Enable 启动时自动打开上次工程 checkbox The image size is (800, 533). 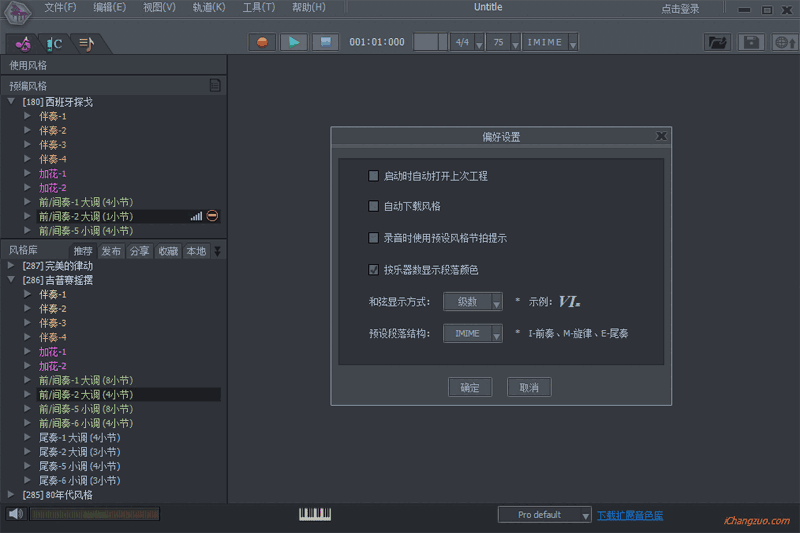coord(374,176)
